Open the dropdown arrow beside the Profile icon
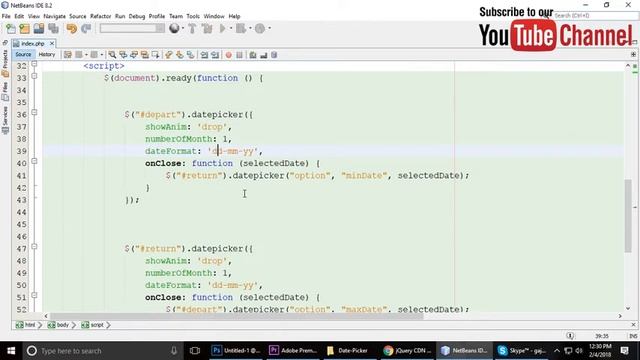The image size is (640, 360). point(269,29)
